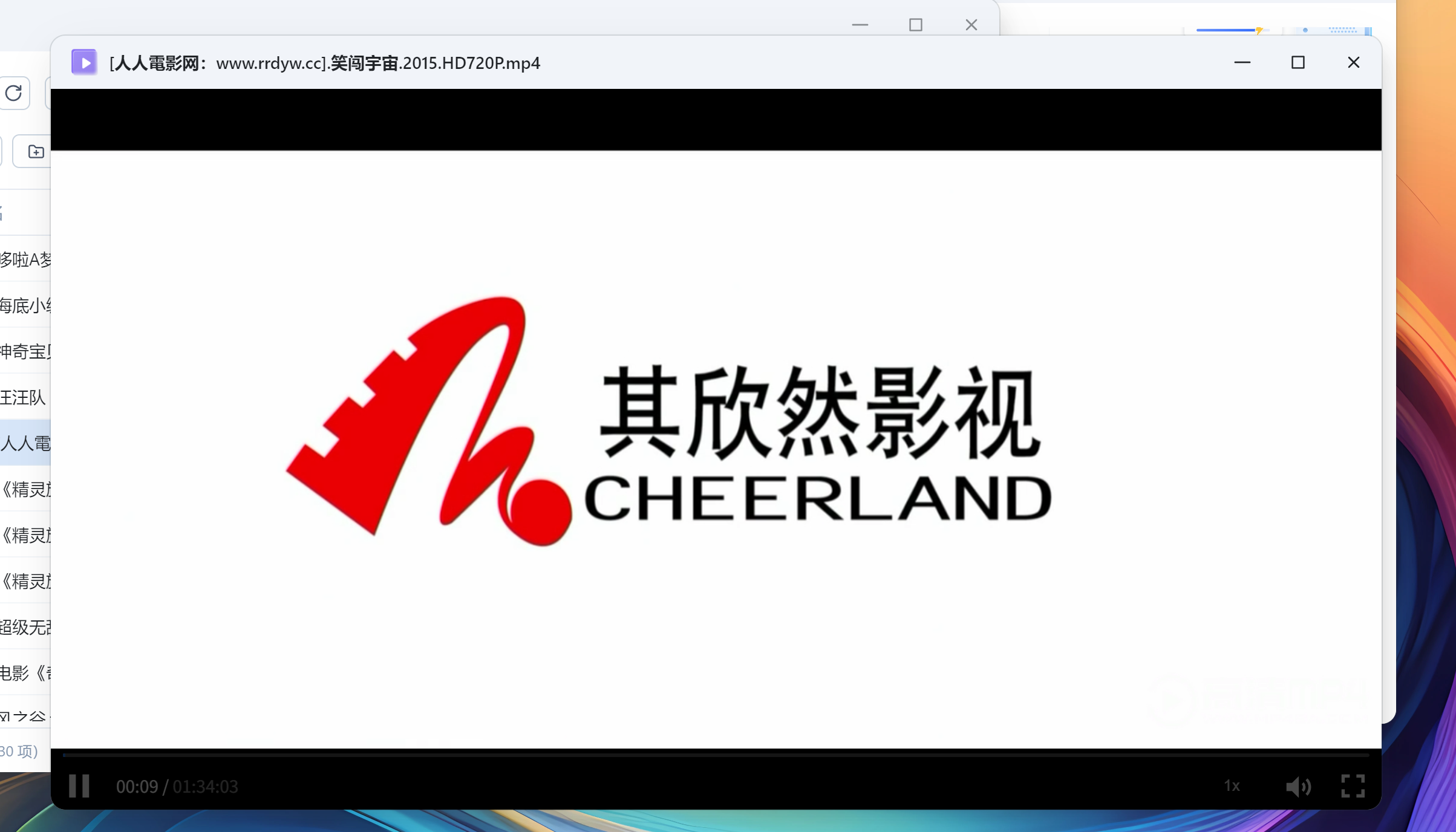Click the 00:09 elapsed time display
The width and height of the screenshot is (1456, 832).
click(x=137, y=787)
